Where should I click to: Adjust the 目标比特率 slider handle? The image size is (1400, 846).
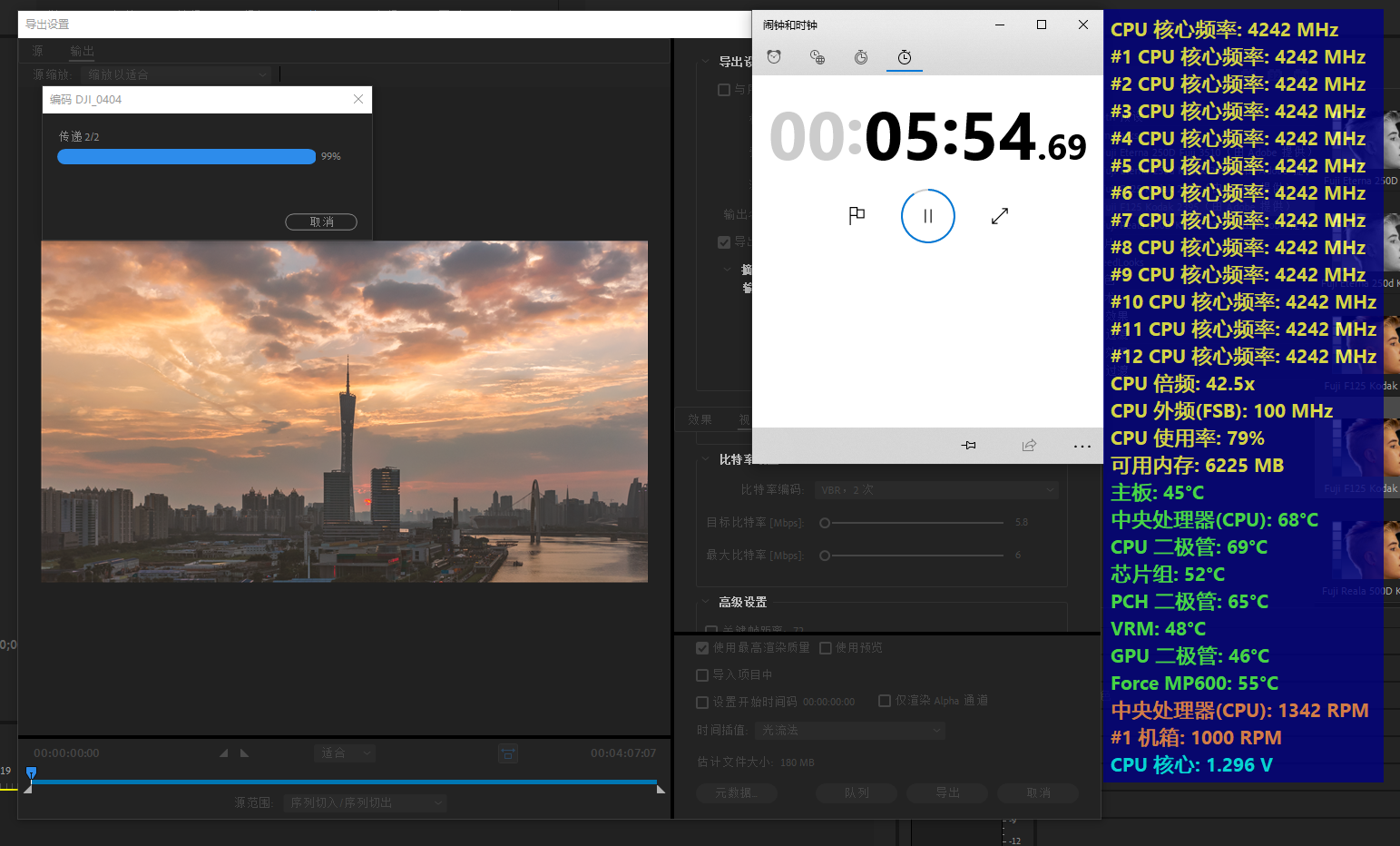[x=825, y=523]
